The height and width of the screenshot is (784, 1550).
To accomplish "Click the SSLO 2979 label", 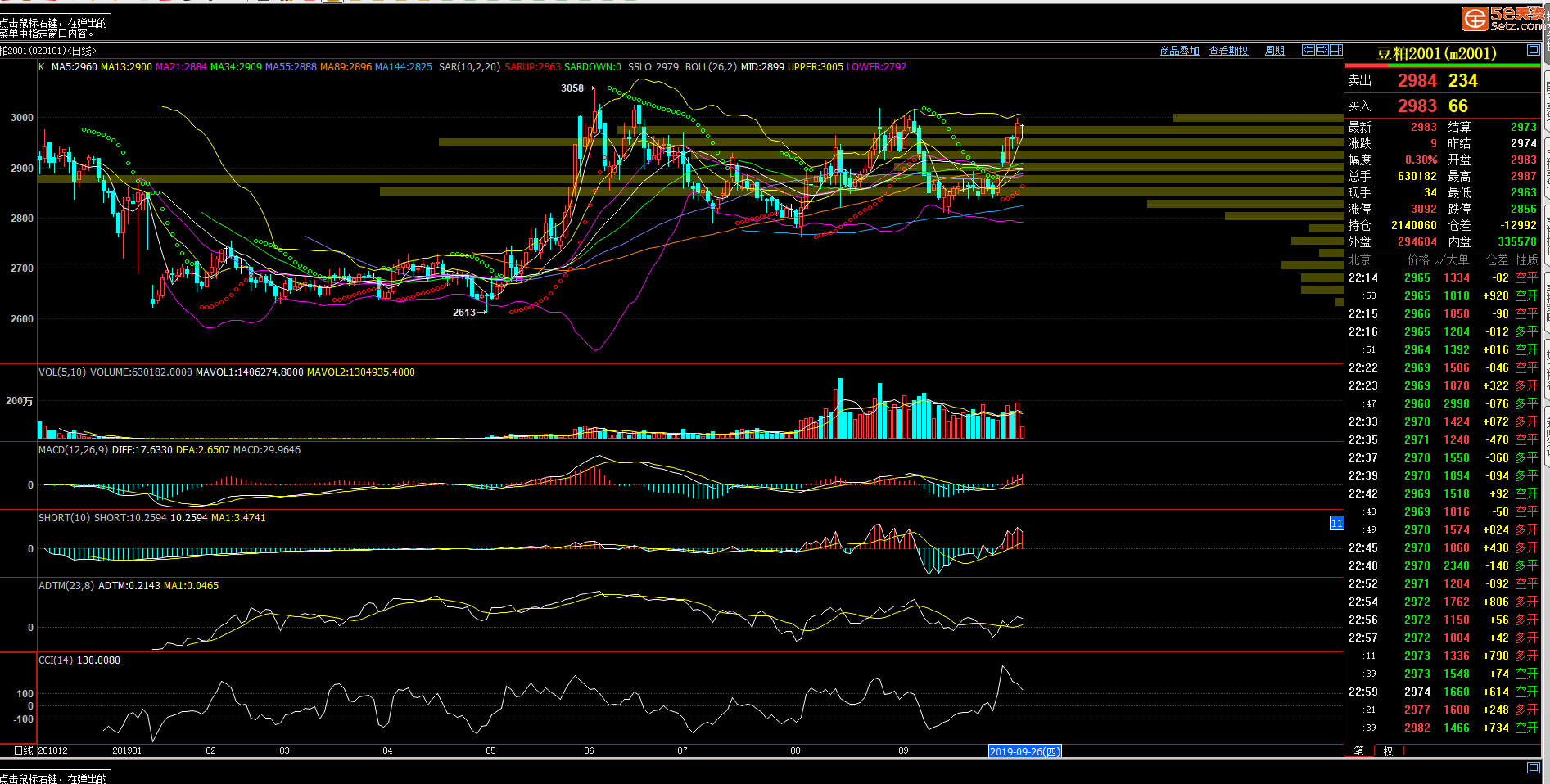I will [653, 67].
